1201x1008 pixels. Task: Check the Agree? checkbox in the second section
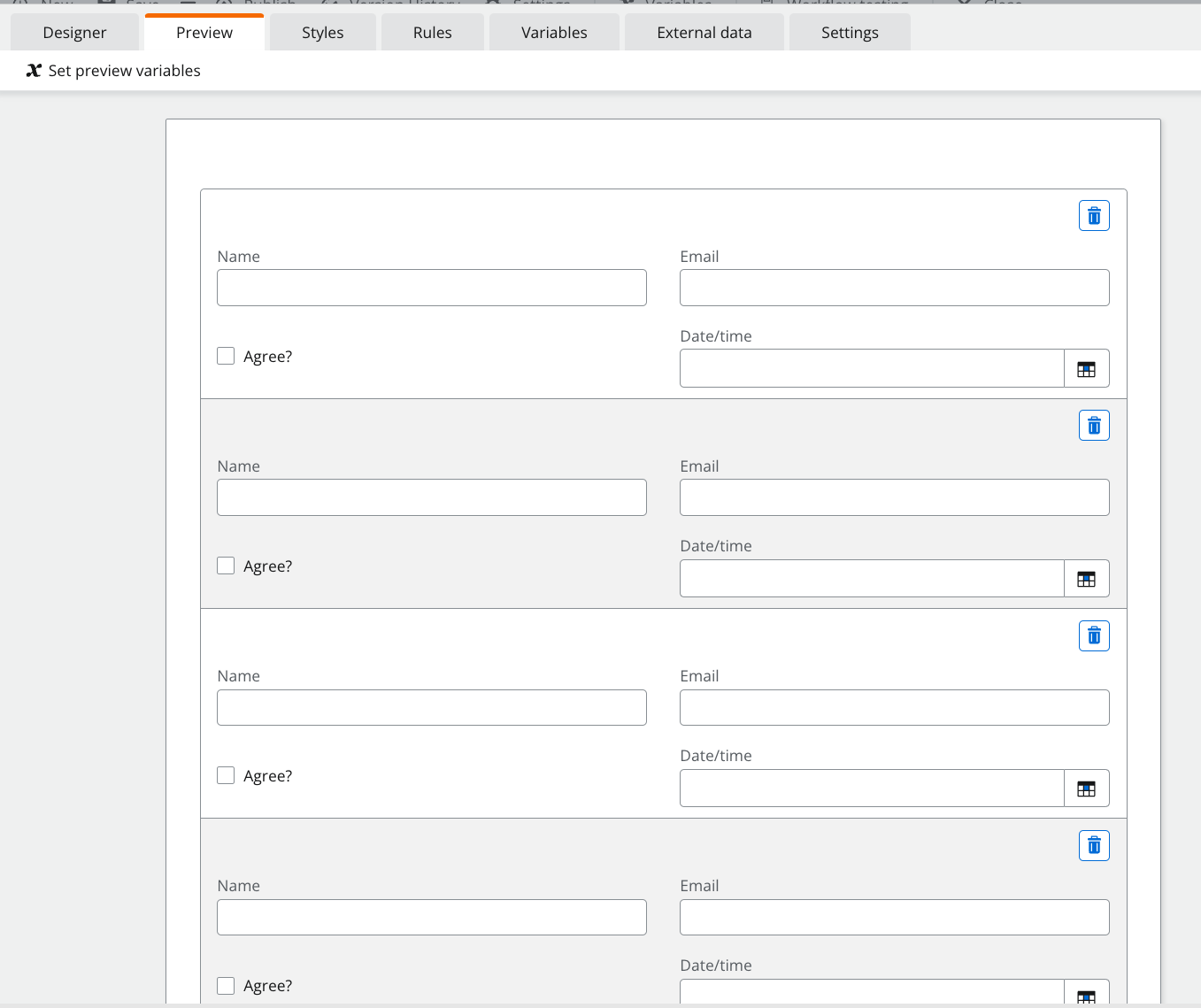tap(226, 566)
